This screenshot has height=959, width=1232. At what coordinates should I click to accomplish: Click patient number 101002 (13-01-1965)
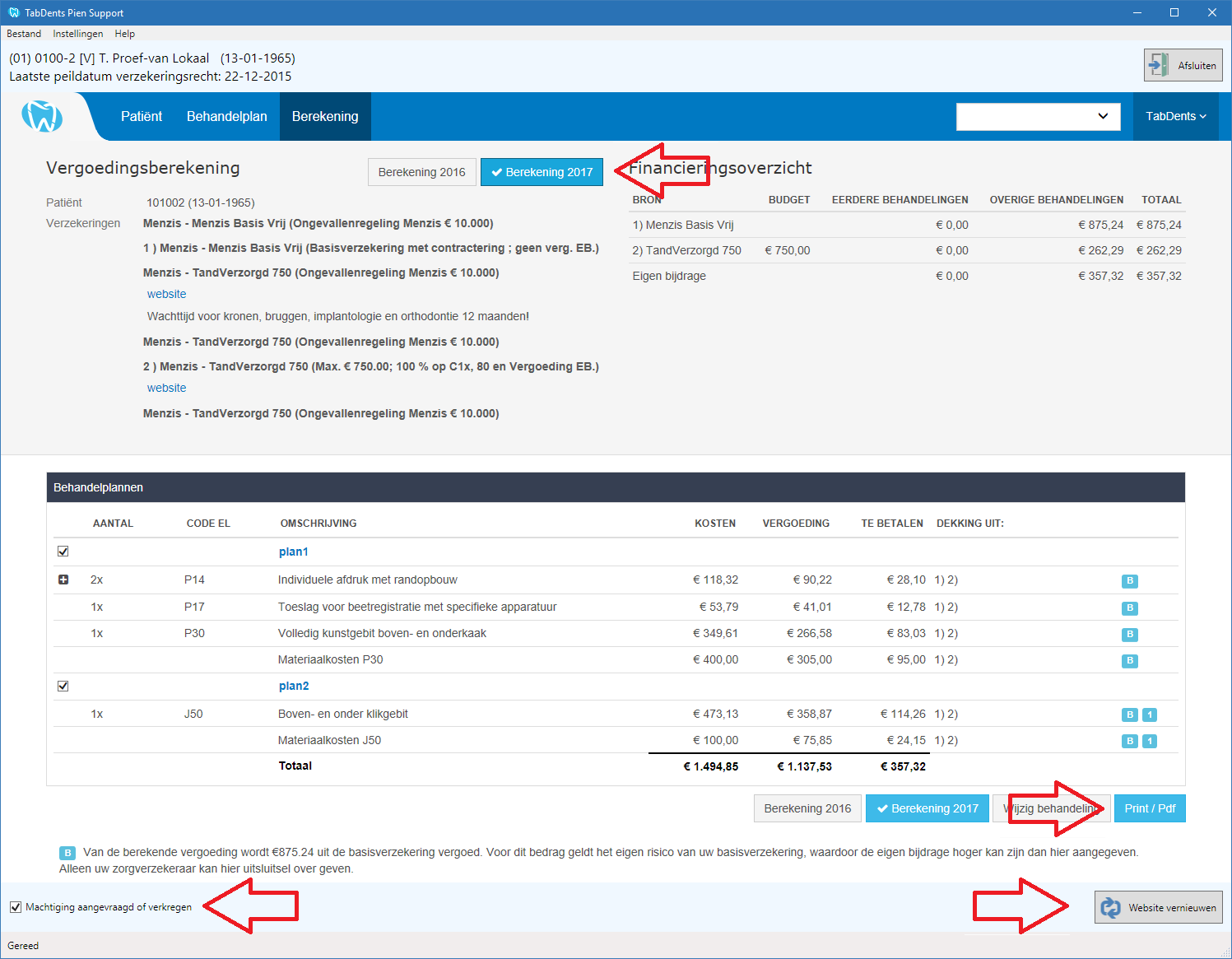tap(201, 203)
